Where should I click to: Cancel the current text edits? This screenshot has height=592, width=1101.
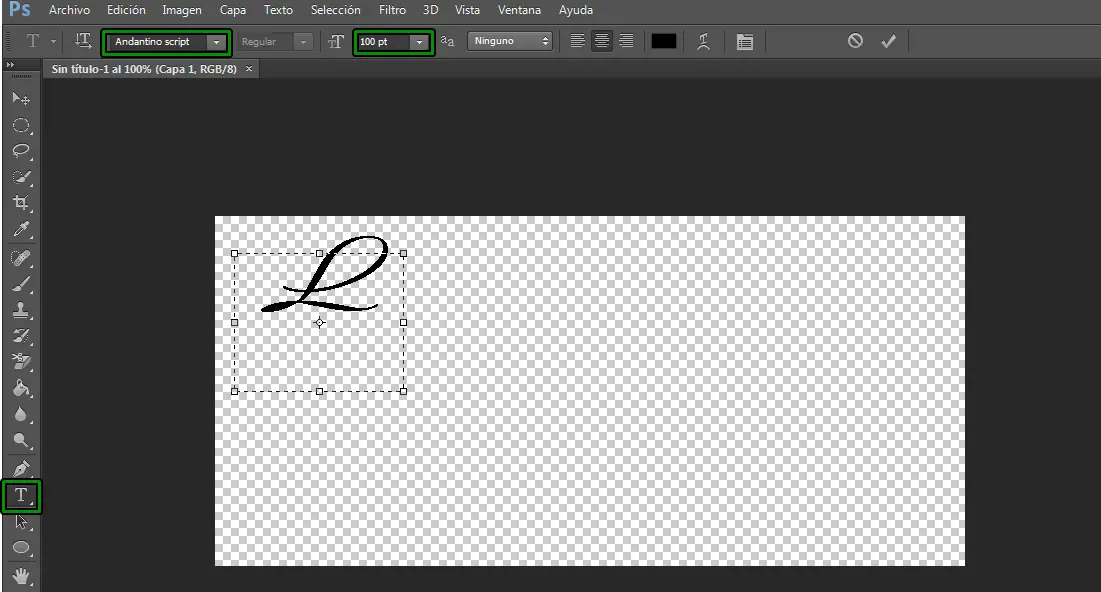coord(855,41)
